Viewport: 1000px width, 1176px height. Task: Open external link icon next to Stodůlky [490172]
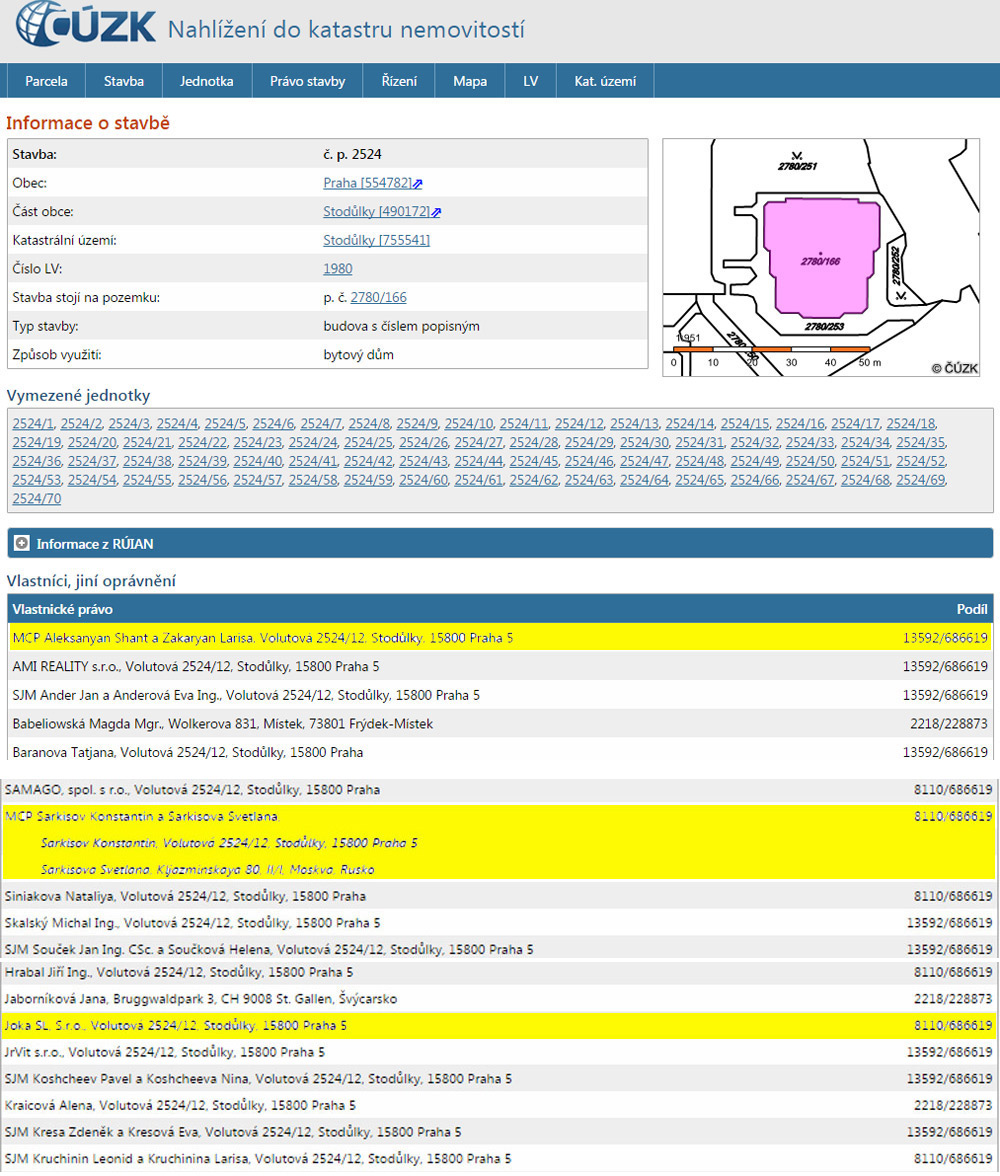(x=436, y=212)
